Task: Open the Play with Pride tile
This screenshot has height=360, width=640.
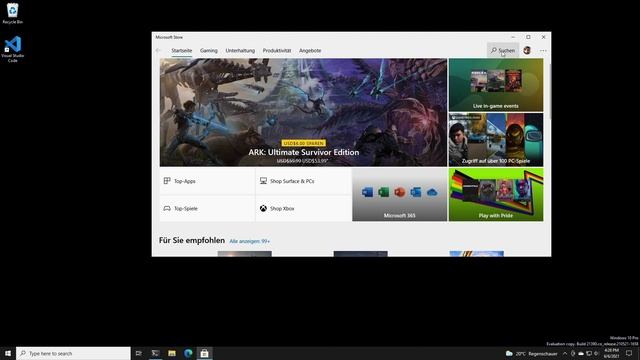Action: pos(496,195)
